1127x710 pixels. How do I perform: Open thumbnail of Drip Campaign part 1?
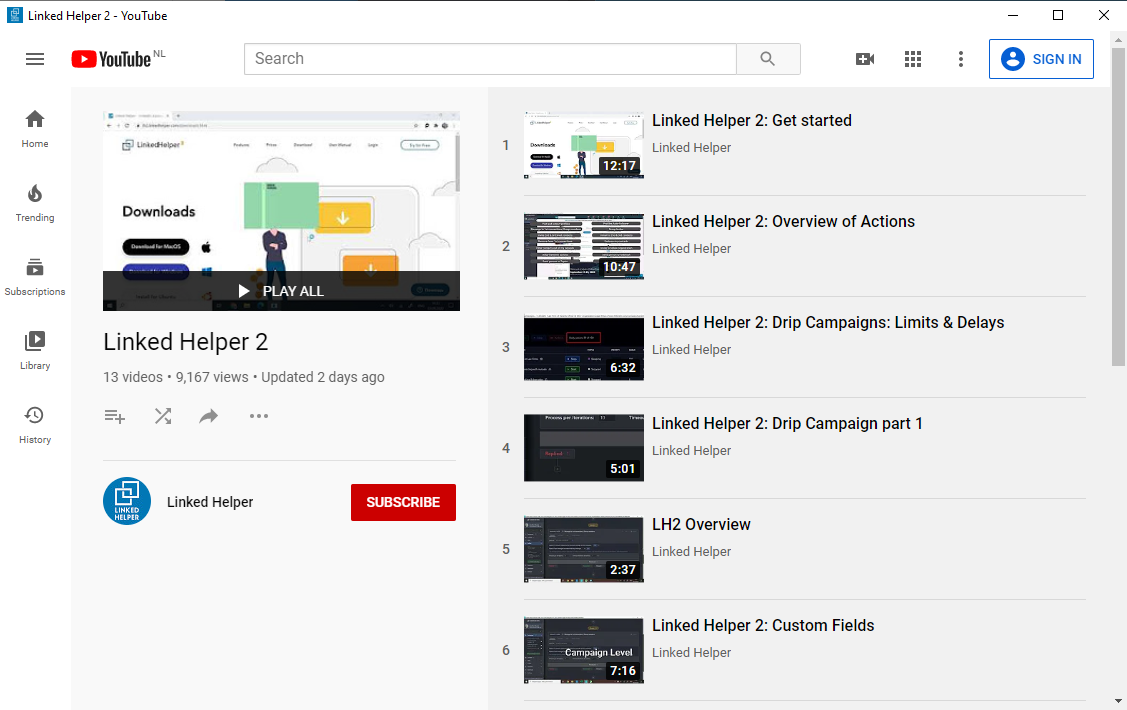point(584,448)
